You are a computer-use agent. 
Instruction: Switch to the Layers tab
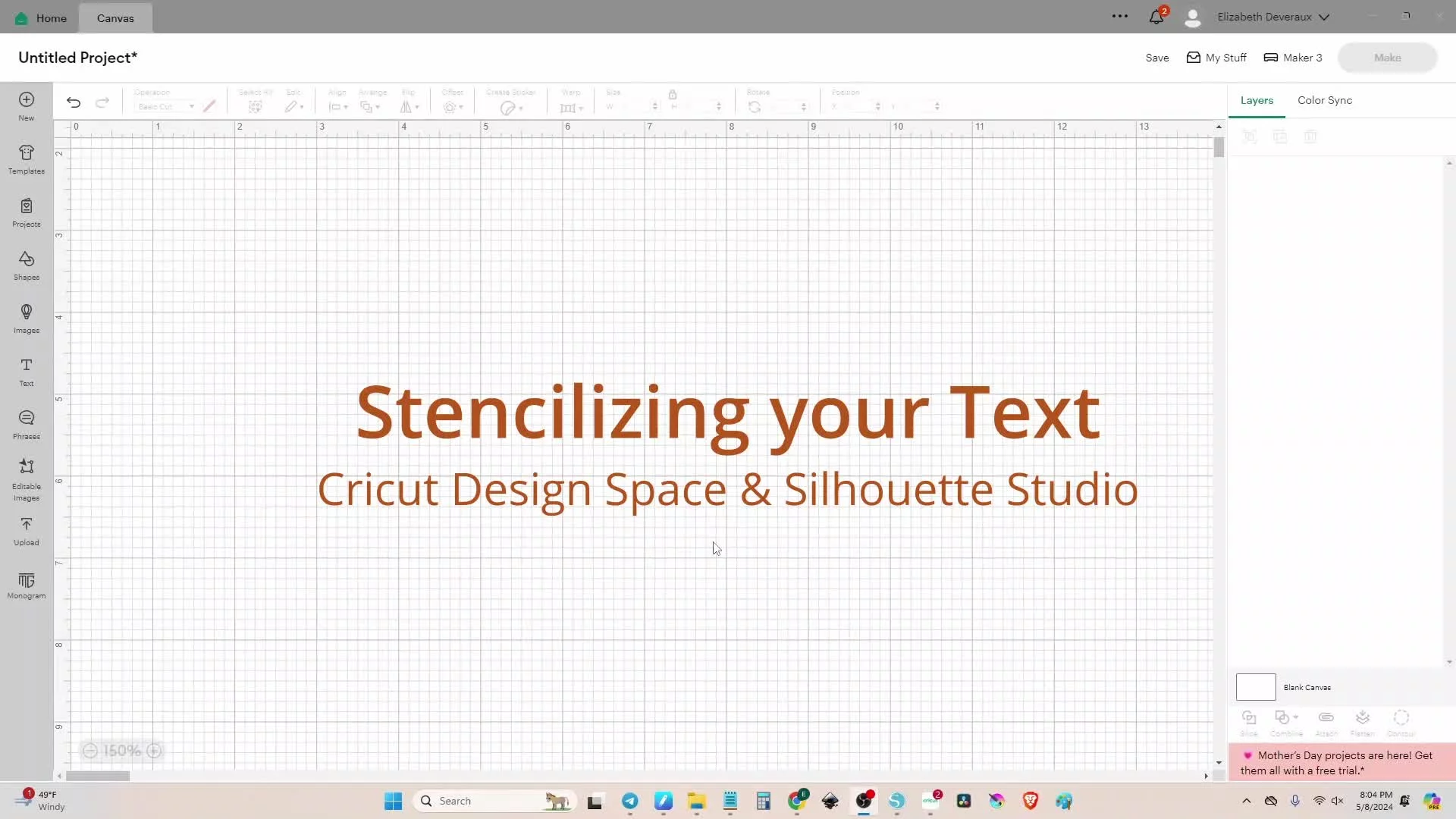(x=1257, y=100)
